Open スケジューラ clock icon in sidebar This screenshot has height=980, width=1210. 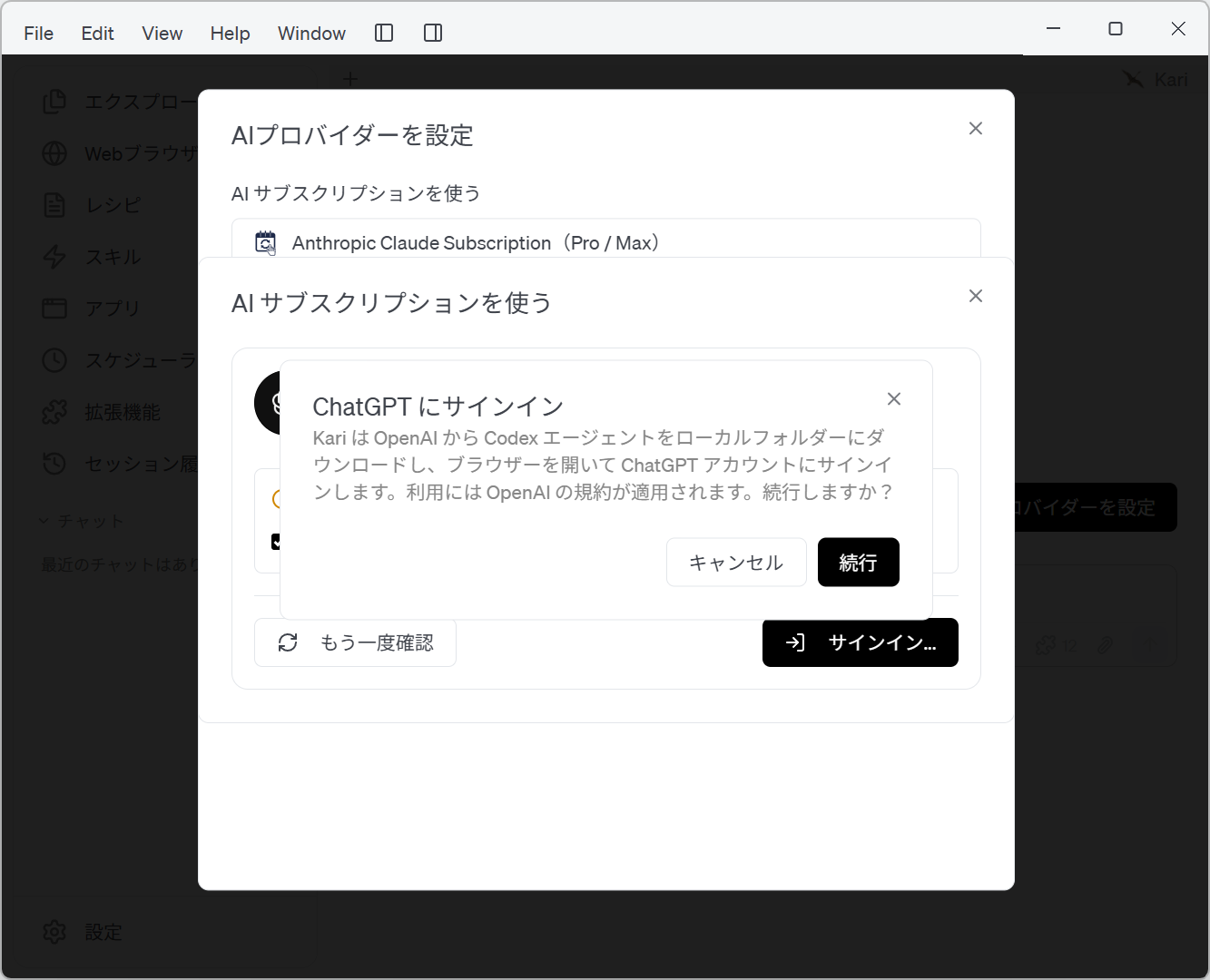[x=54, y=360]
